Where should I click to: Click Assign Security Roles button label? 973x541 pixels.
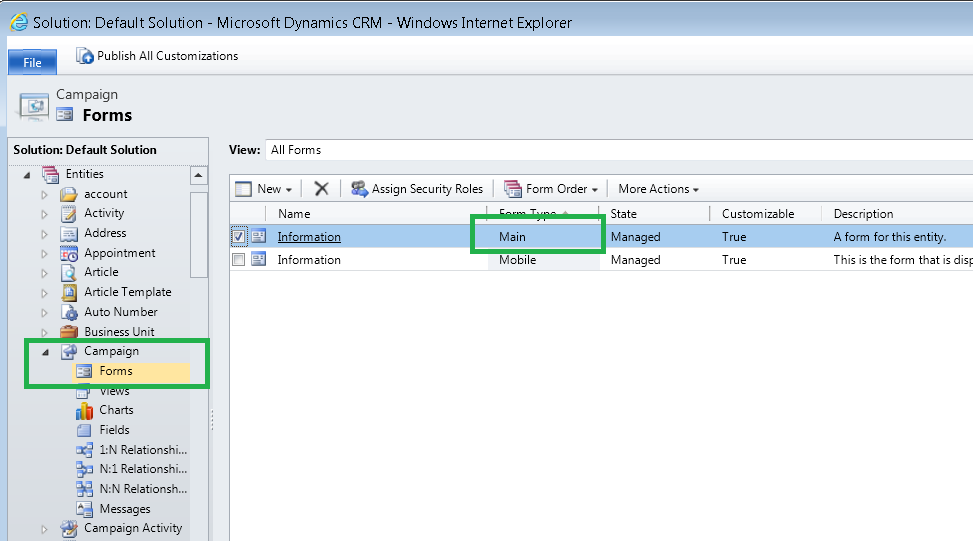[x=427, y=189]
